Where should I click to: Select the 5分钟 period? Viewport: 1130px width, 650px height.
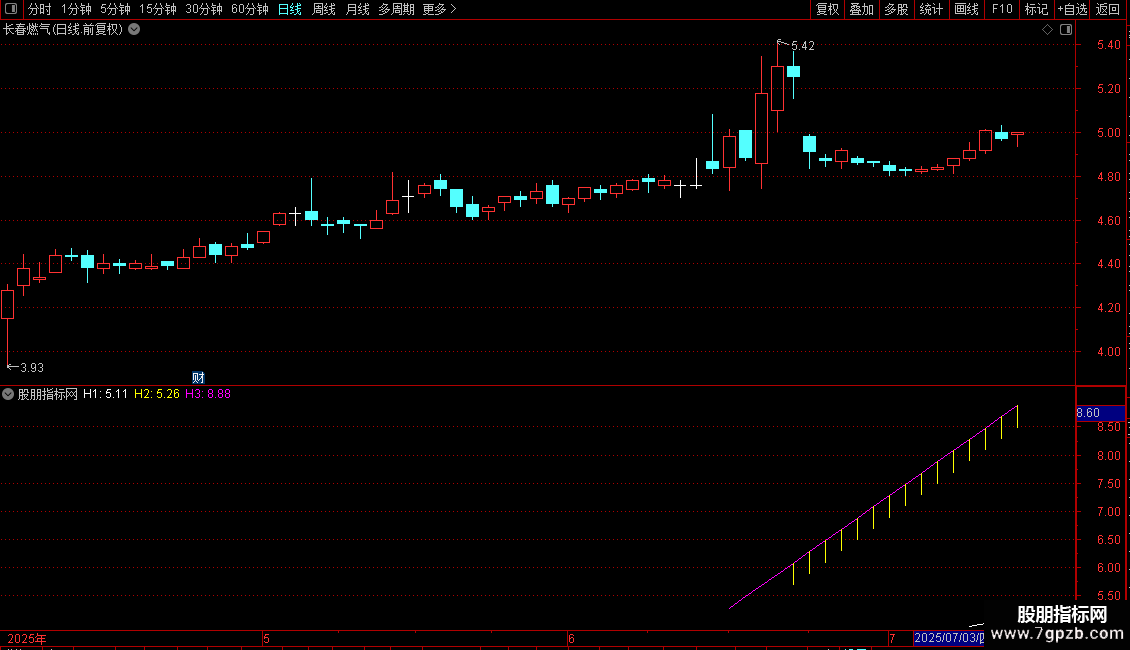click(115, 9)
